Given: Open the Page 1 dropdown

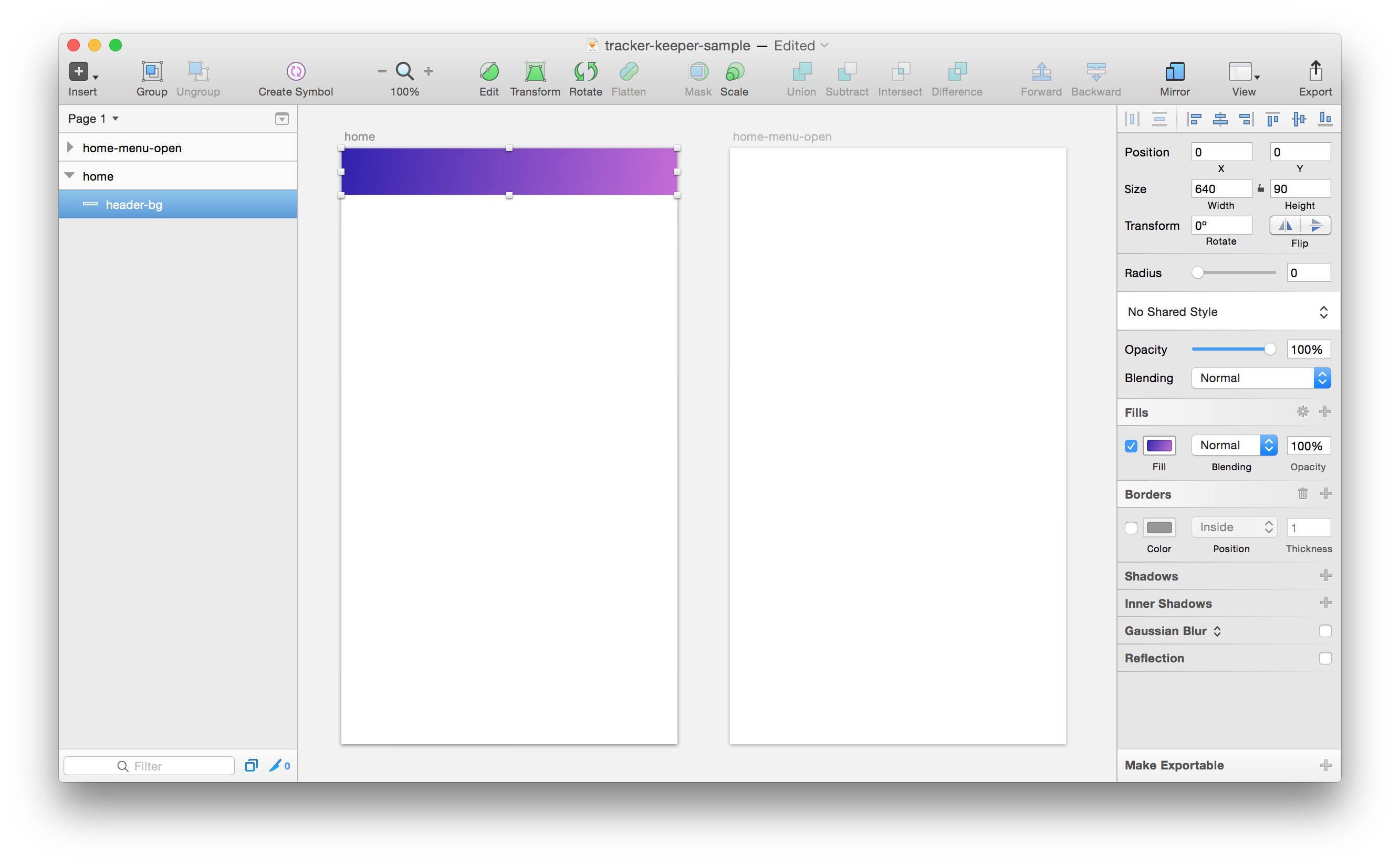Looking at the screenshot, I should [x=93, y=119].
